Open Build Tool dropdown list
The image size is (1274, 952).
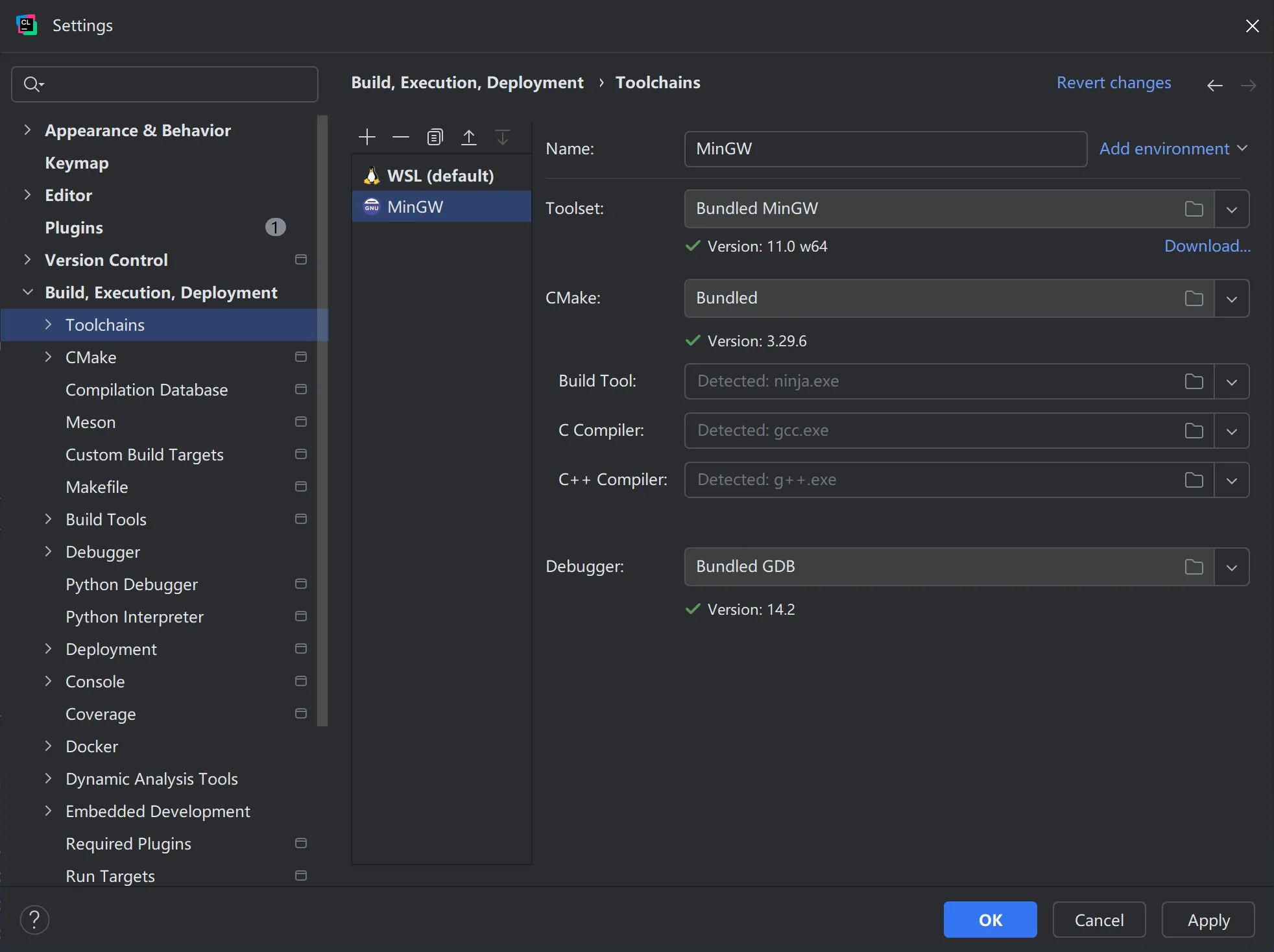(x=1232, y=381)
